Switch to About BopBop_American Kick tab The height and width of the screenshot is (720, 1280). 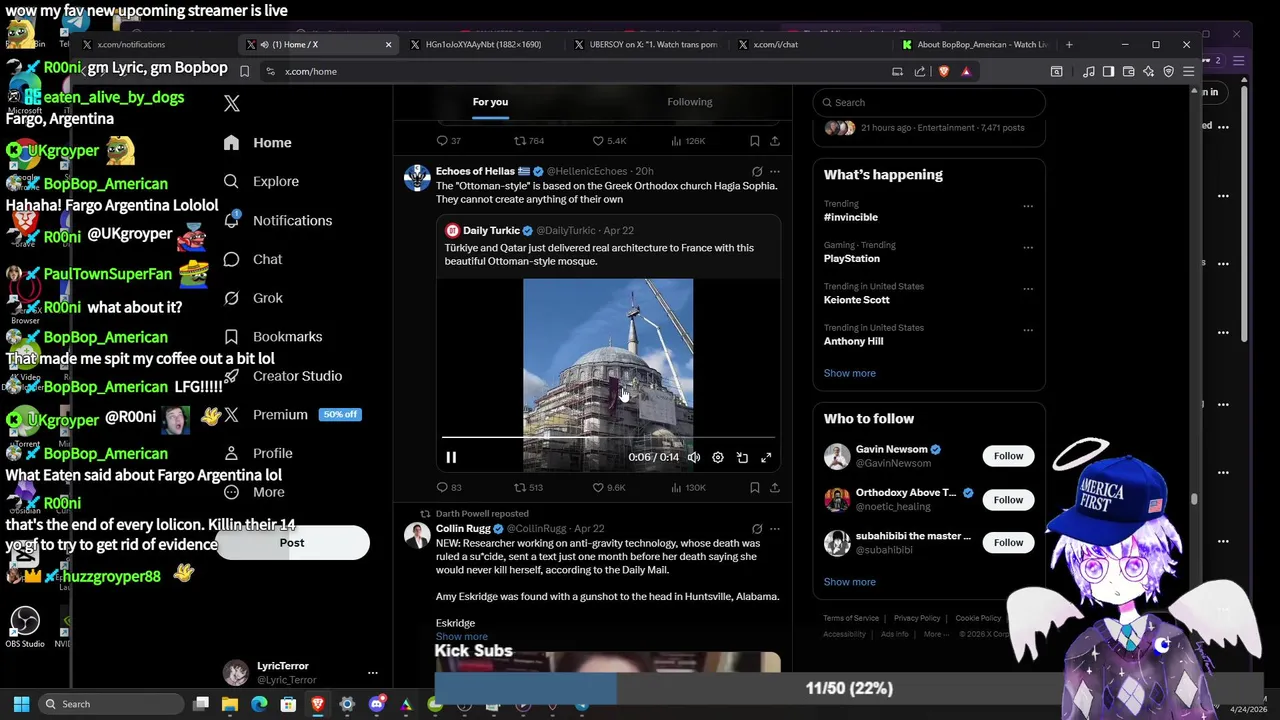click(x=975, y=44)
